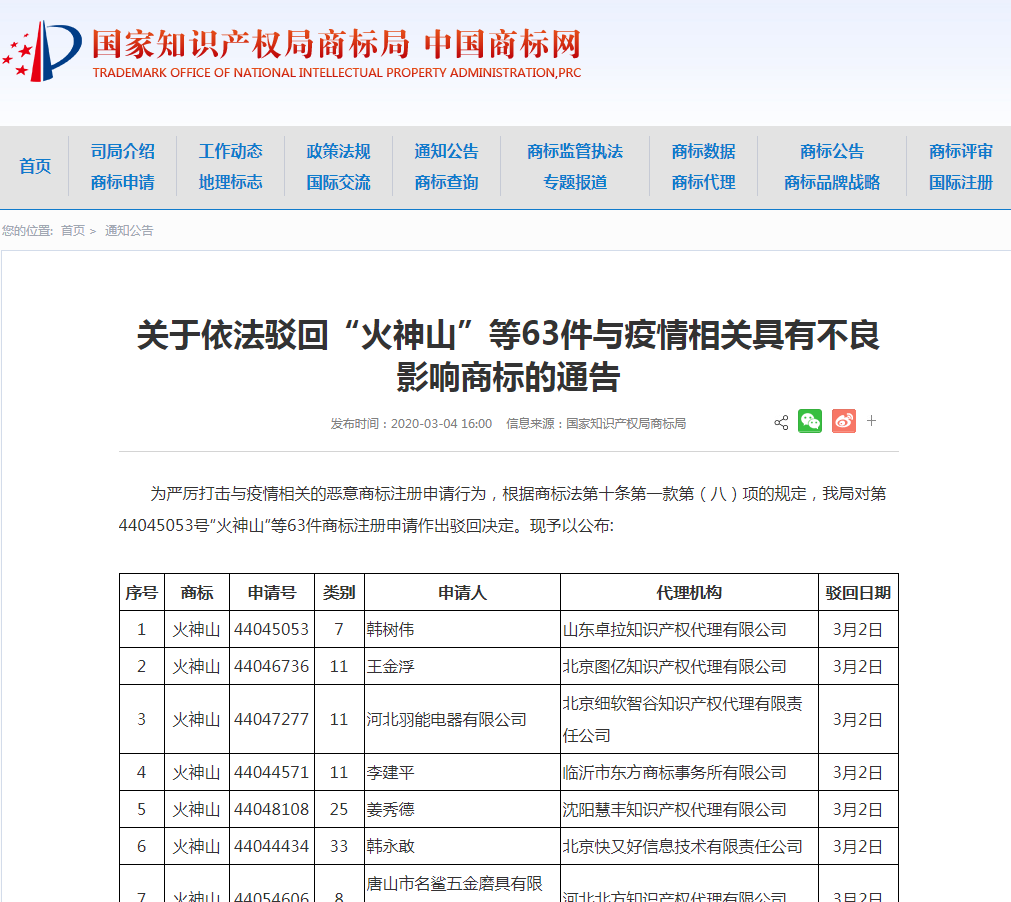Select 工作动态 in the navigation
This screenshot has height=902, width=1011.
(230, 151)
